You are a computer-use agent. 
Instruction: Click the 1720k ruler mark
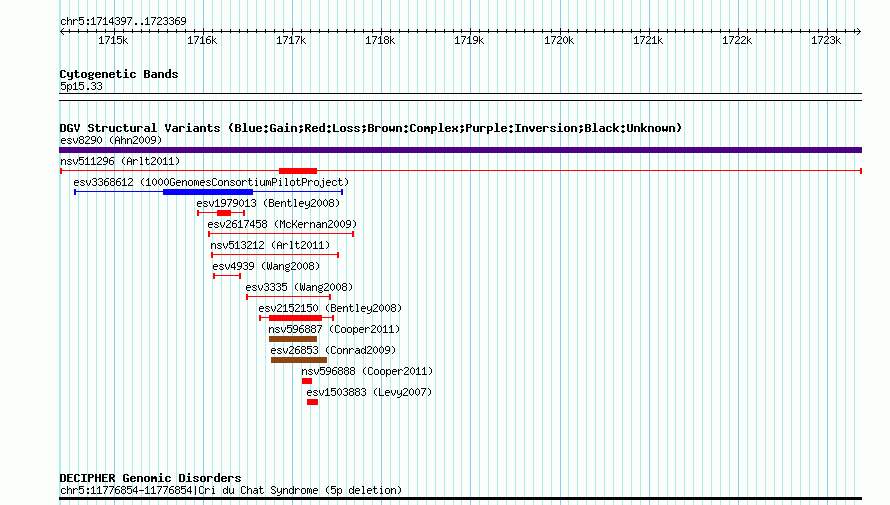coord(559,40)
